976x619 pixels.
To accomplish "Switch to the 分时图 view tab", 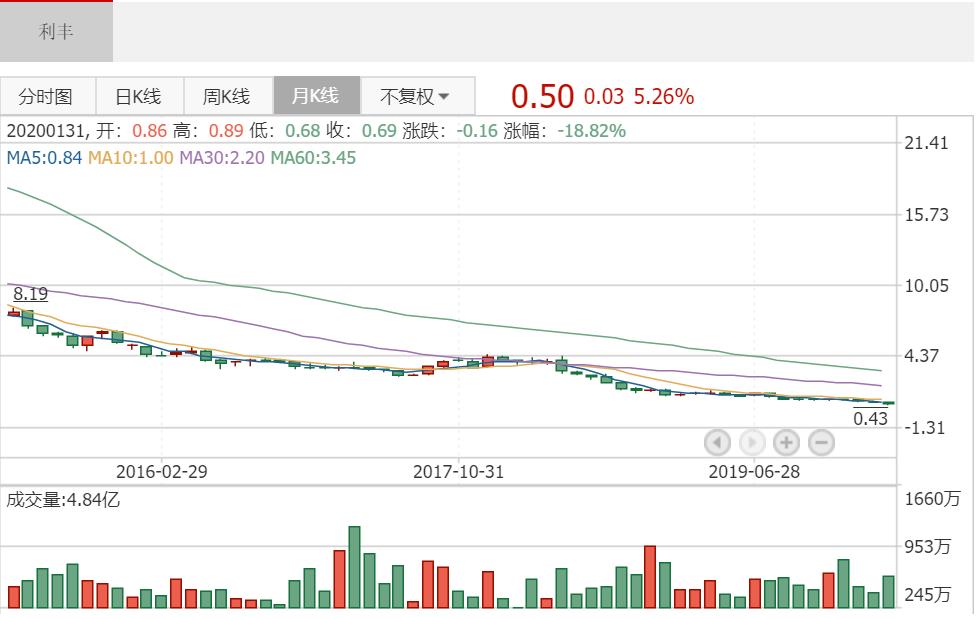I will click(x=46, y=95).
